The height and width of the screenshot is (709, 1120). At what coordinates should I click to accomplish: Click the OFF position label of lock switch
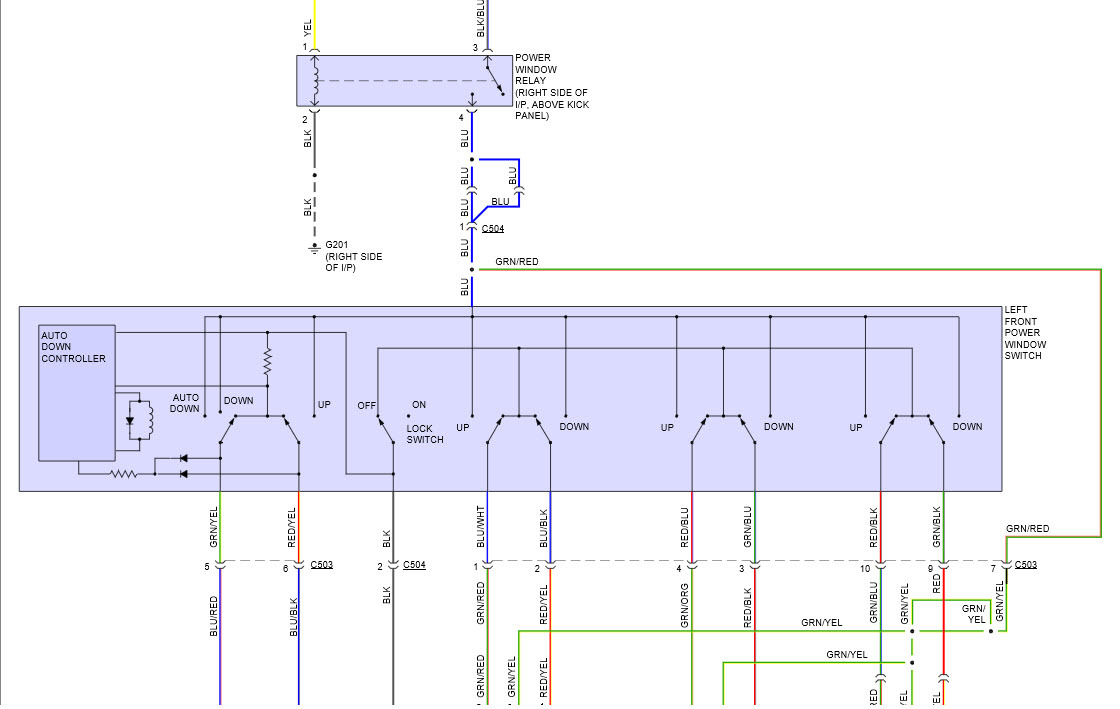tap(366, 406)
